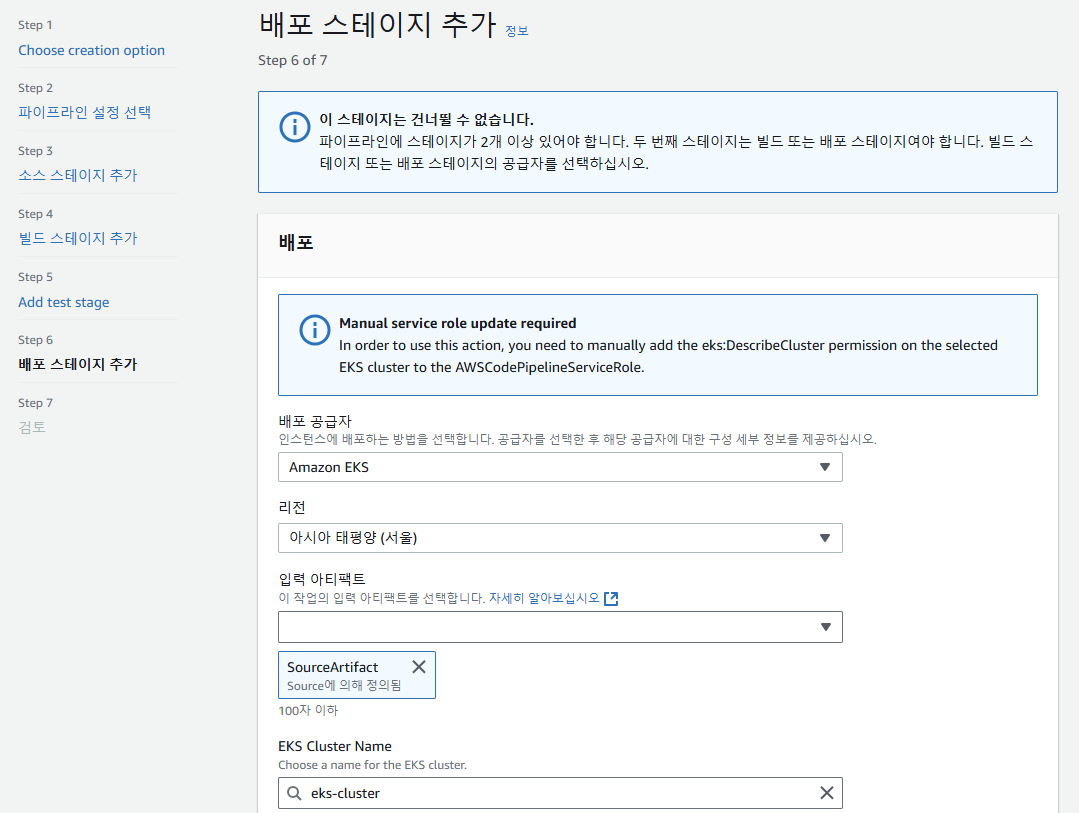Open 빌드 스테이지 추가 step
This screenshot has height=813, width=1079.
coord(78,238)
